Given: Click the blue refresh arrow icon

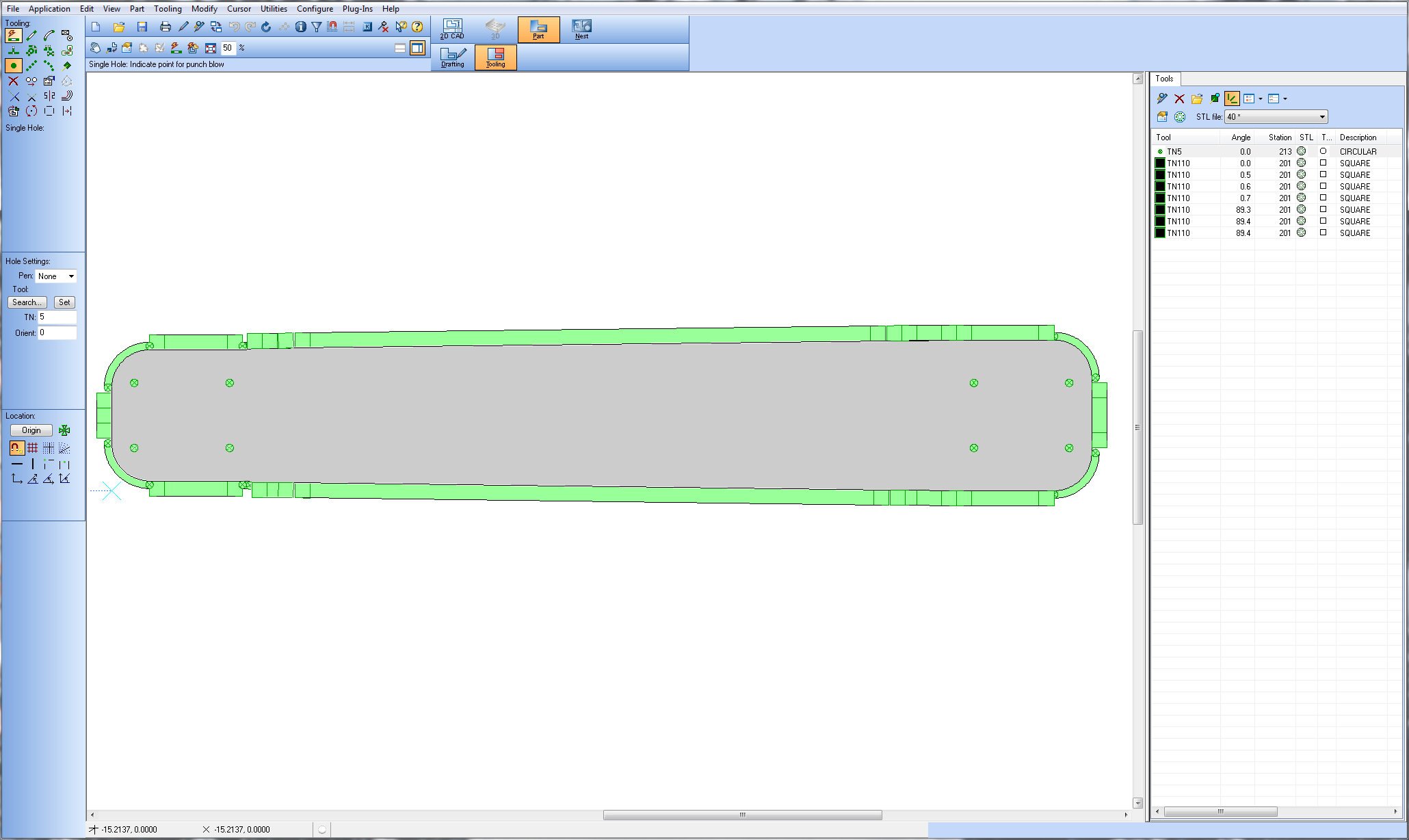Looking at the screenshot, I should [x=266, y=27].
